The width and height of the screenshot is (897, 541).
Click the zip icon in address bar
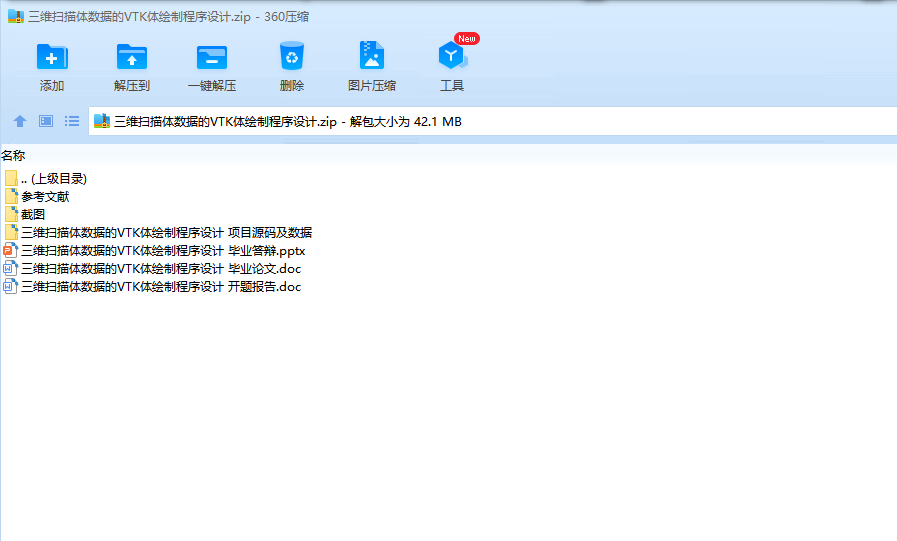(102, 121)
